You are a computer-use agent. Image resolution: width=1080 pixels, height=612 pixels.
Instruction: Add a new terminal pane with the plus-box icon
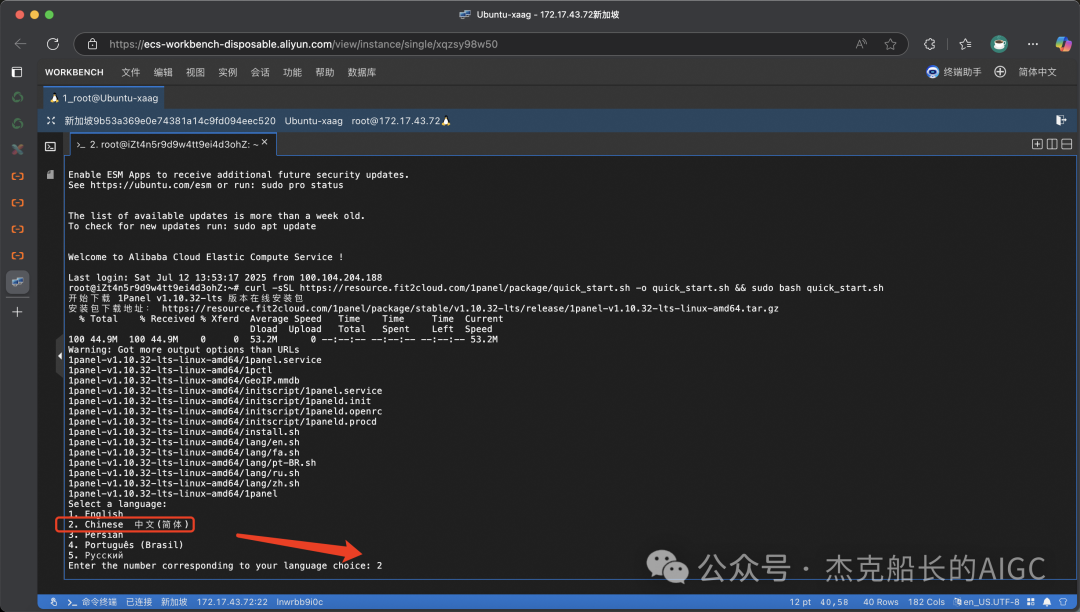point(1037,144)
